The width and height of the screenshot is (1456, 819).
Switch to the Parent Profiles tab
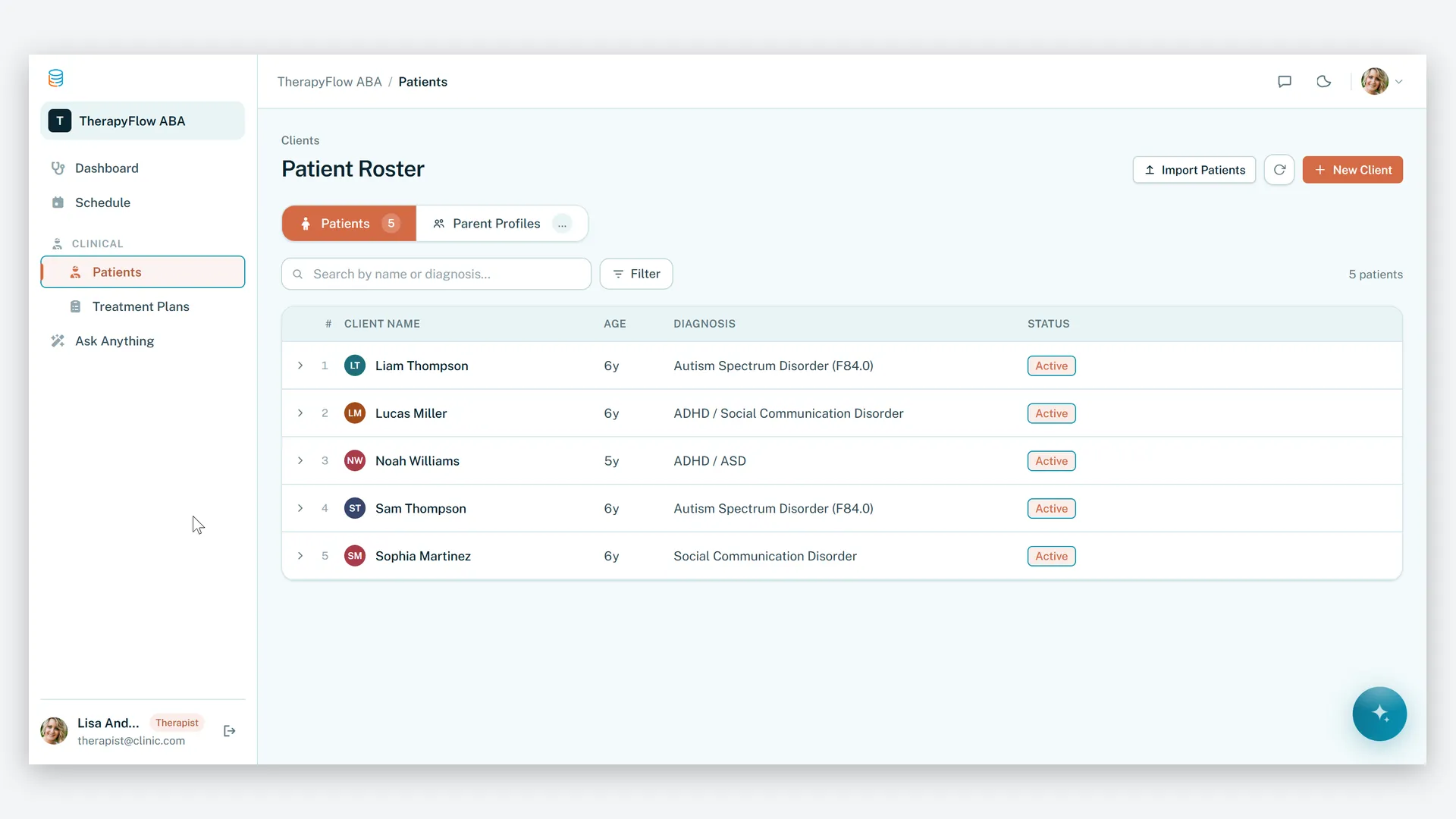502,224
